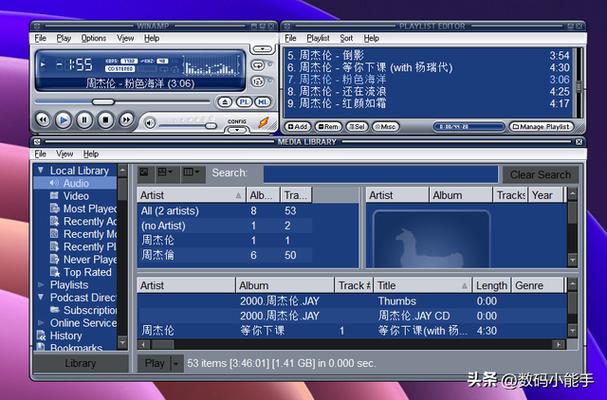Open the Never Played view

tap(84, 259)
